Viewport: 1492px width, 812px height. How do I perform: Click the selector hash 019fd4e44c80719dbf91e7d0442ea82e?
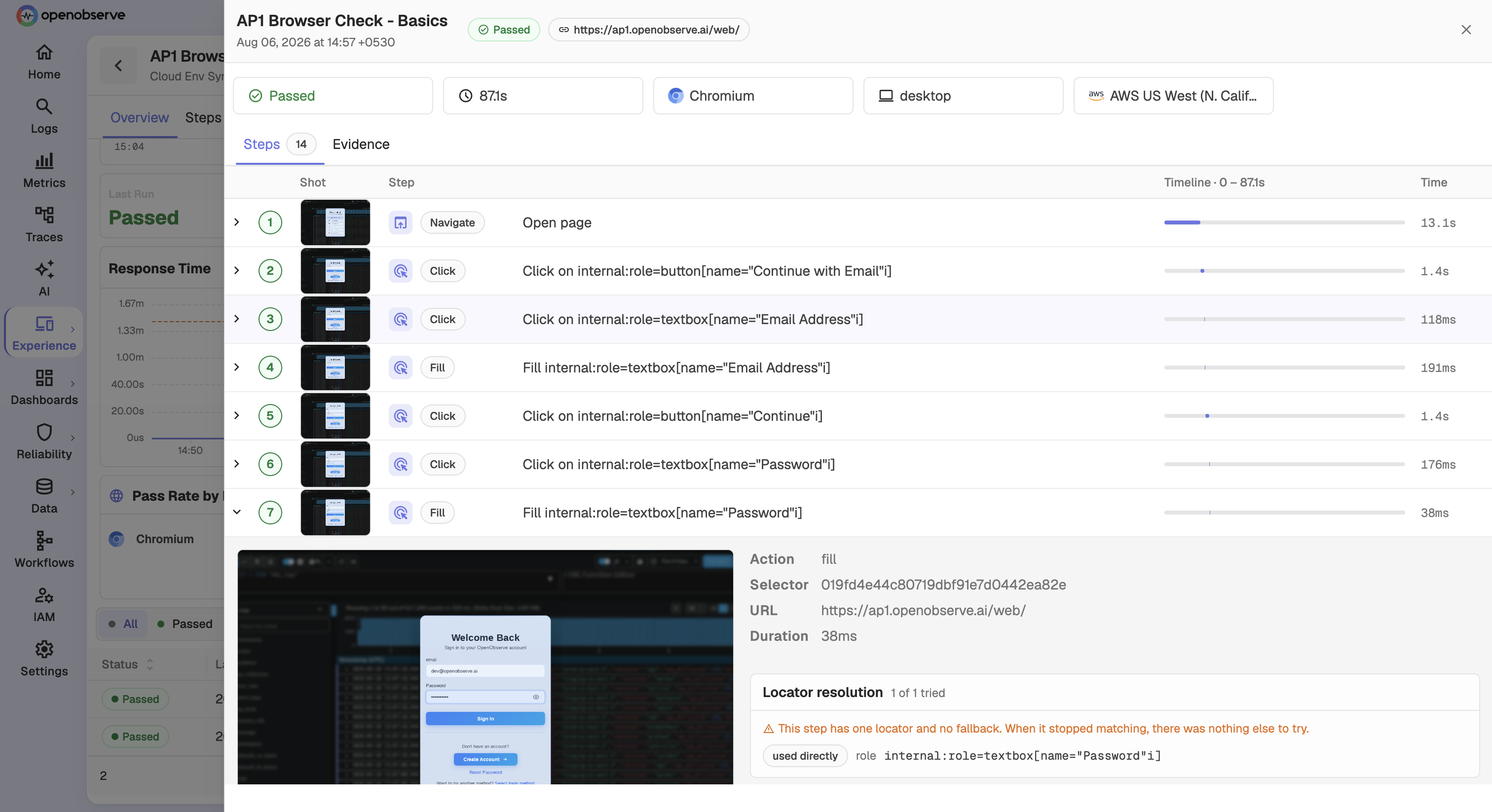[943, 585]
